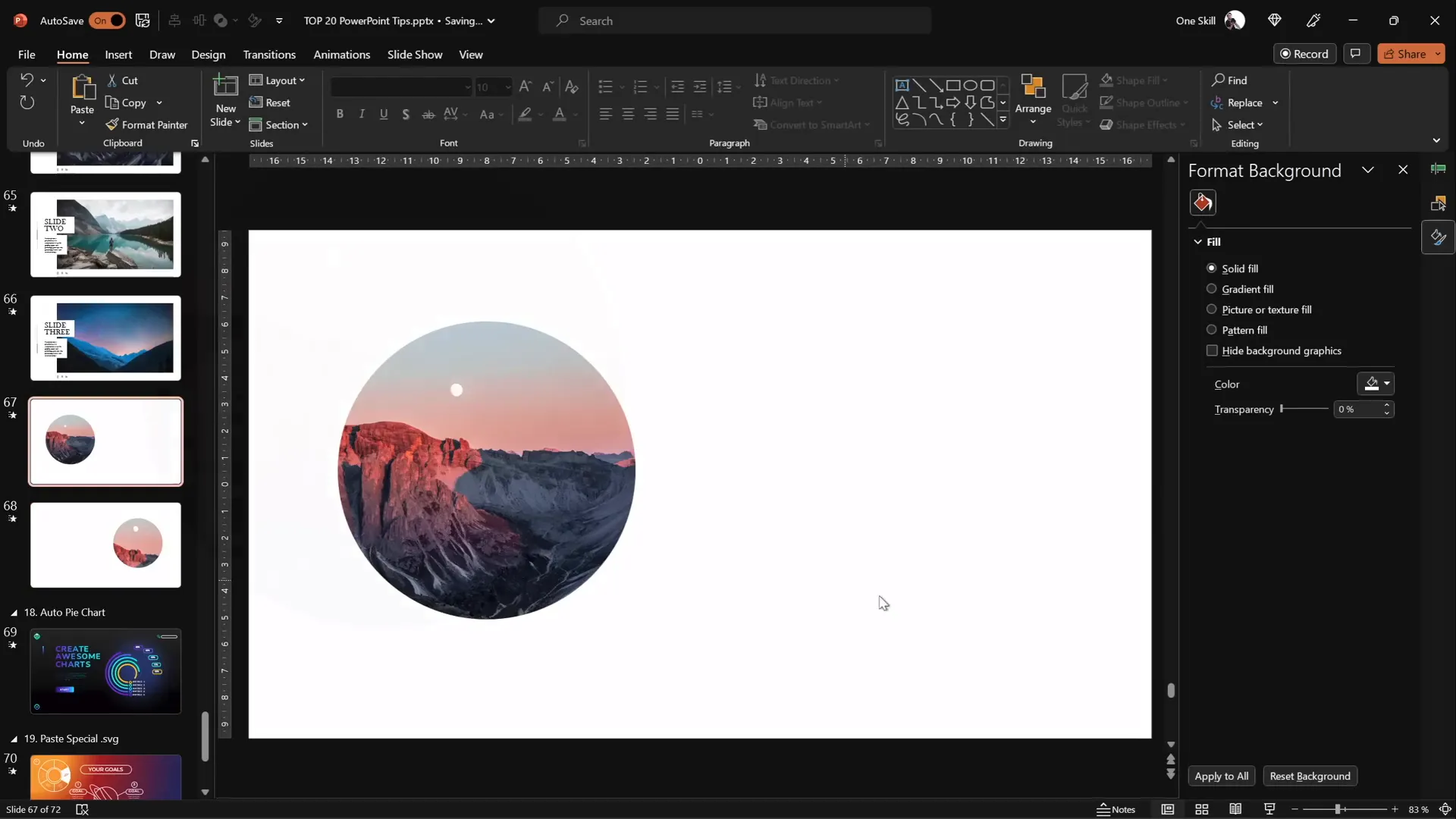Switch to the Transitions tab
This screenshot has height=819, width=1456.
269,55
